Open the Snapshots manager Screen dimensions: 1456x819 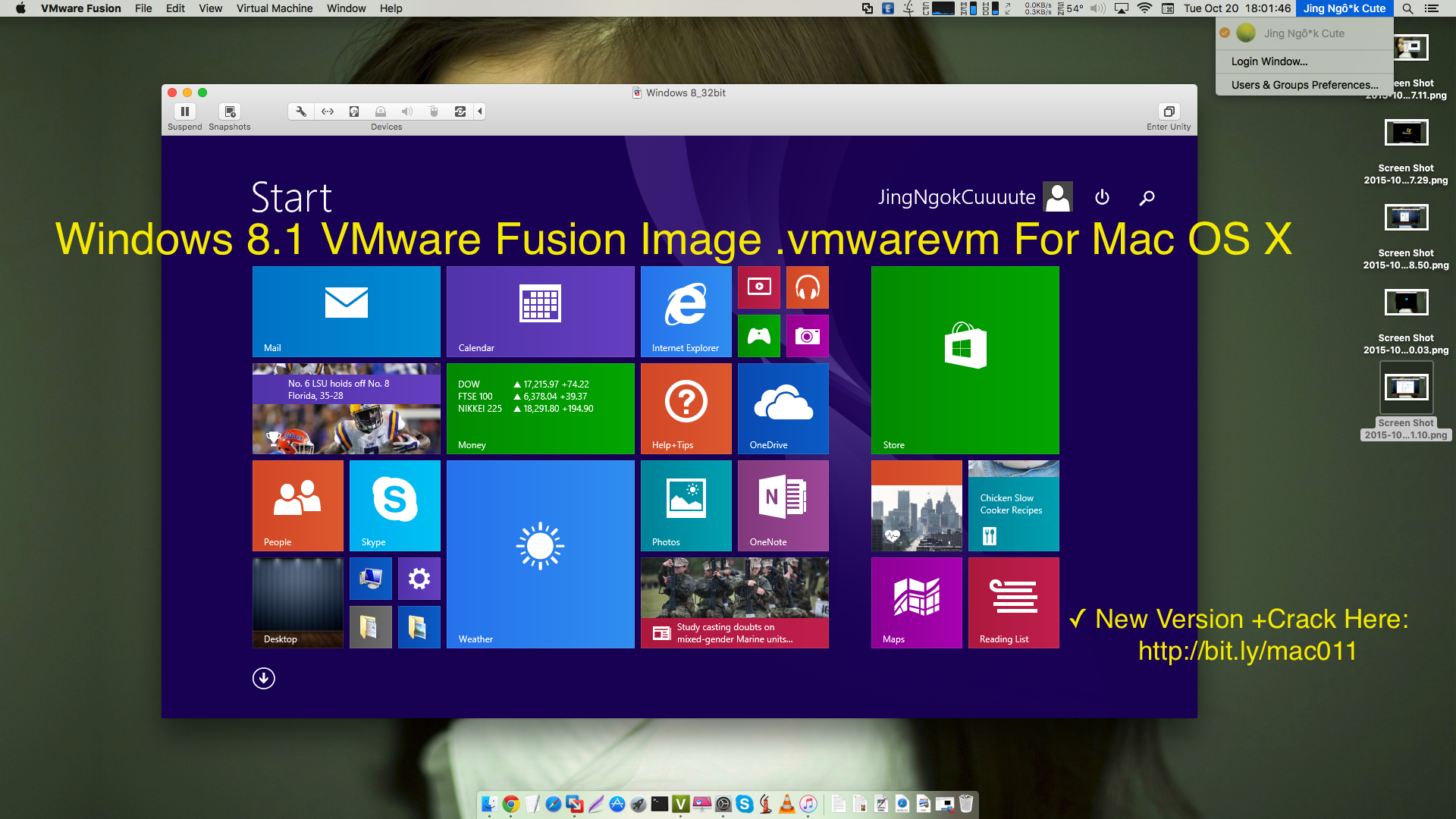(230, 111)
